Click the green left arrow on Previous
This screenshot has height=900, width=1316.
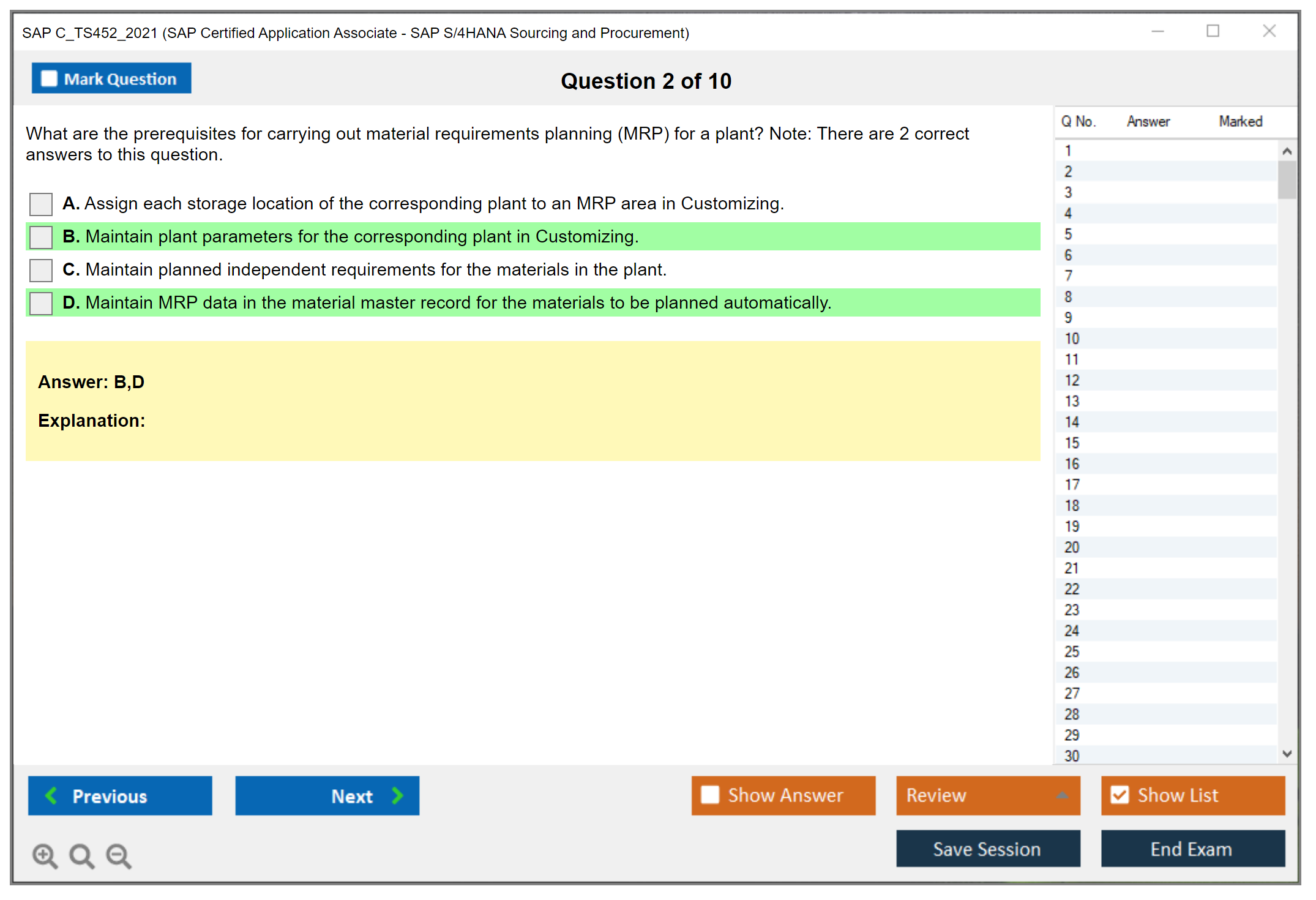coord(51,795)
